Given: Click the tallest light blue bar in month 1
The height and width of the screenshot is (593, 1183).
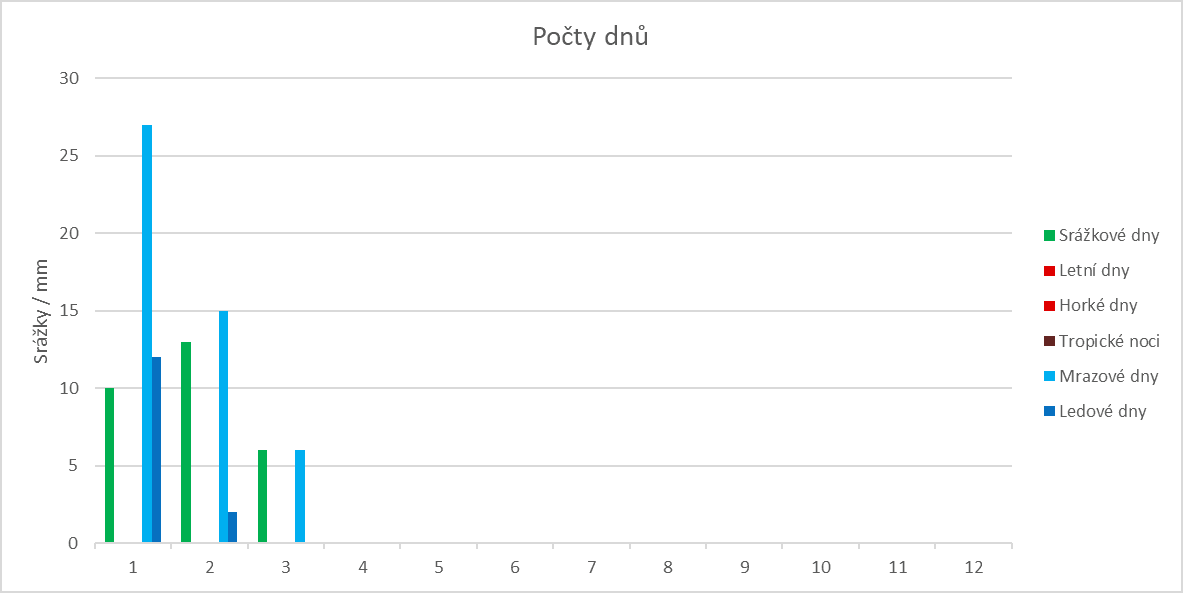Looking at the screenshot, I should point(147,334).
